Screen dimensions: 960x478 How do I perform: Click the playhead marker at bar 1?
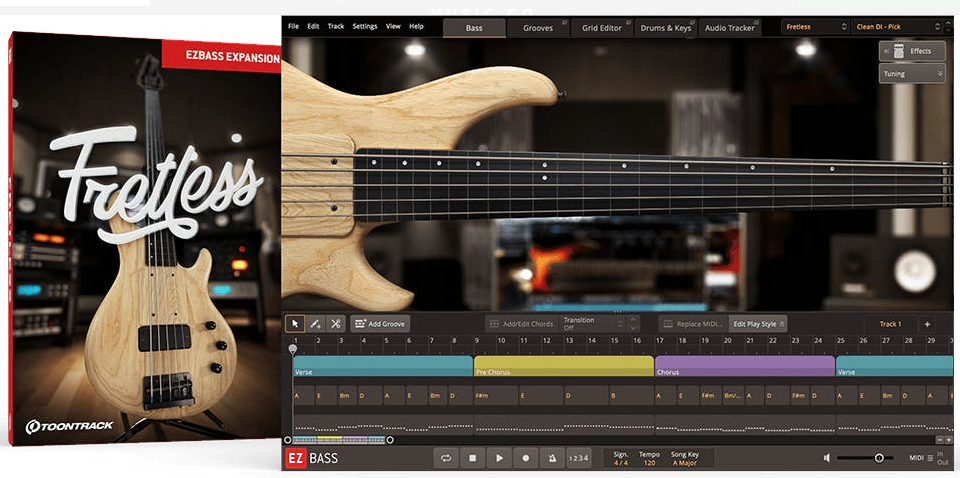tap(293, 349)
